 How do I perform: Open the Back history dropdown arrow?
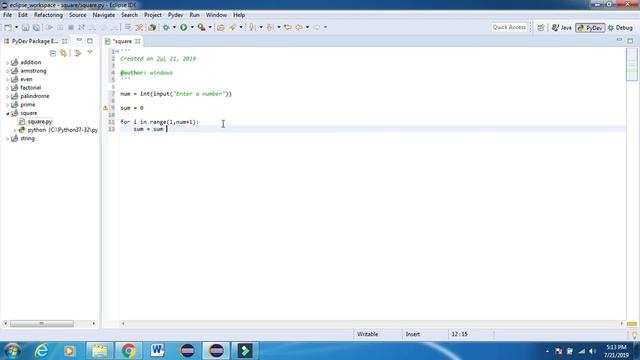pyautogui.click(x=307, y=27)
